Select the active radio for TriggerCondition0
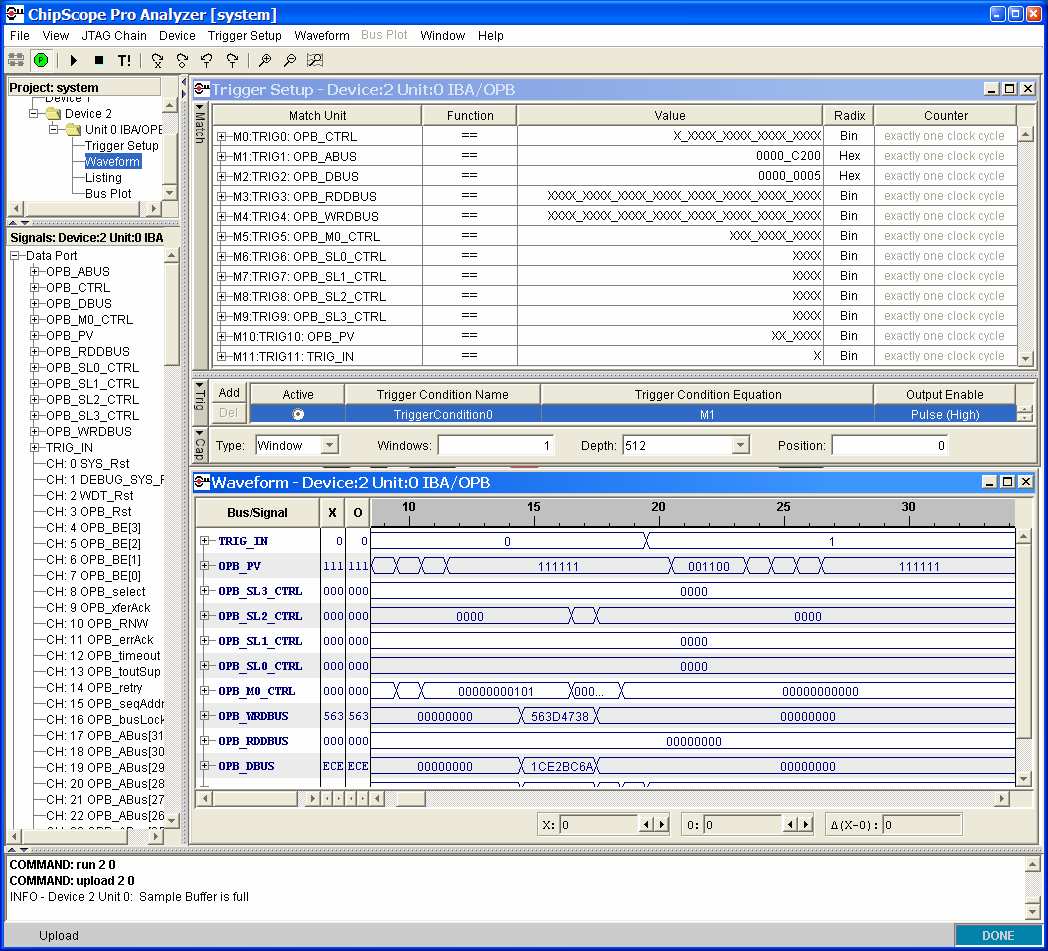Viewport: 1048px width, 951px height. 297,414
